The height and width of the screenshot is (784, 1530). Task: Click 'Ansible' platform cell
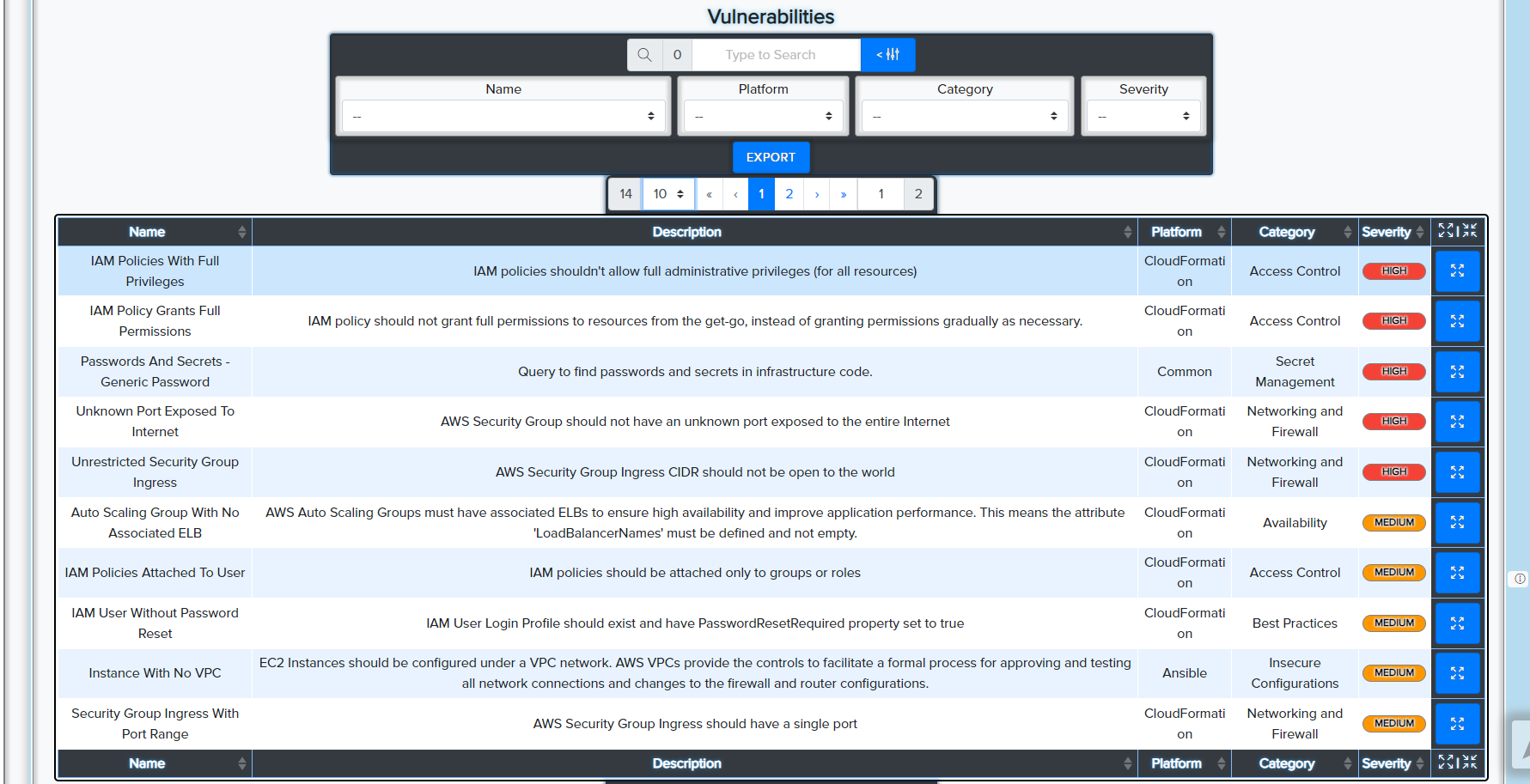coord(1185,673)
